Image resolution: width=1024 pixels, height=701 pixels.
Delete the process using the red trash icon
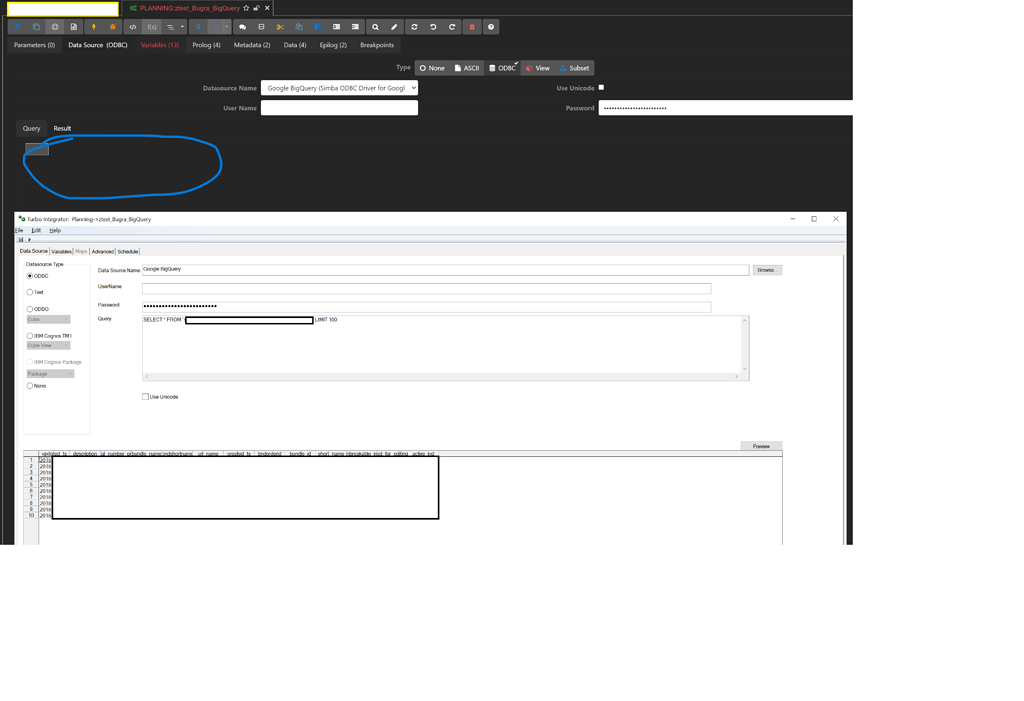470,27
